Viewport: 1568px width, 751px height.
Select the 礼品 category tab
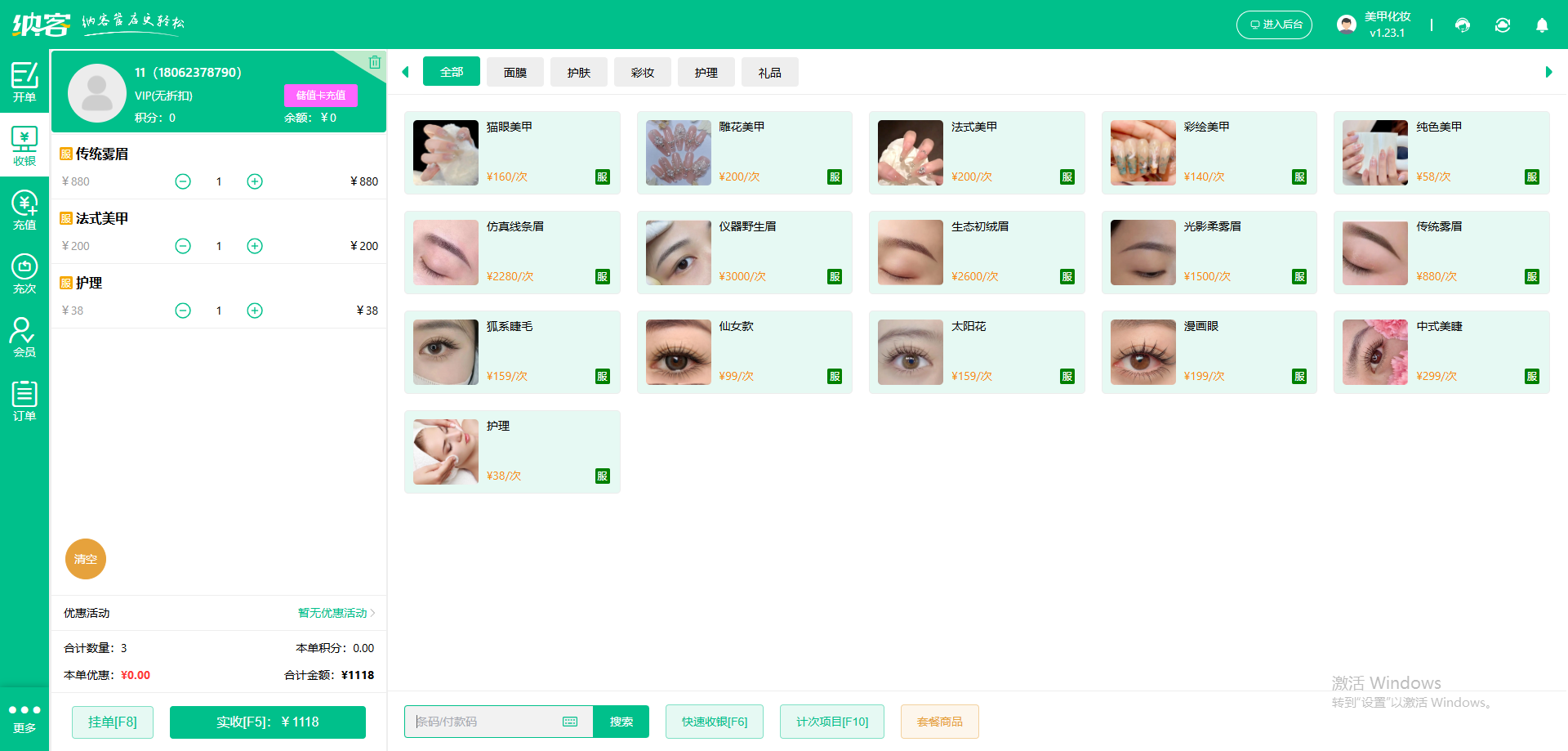pyautogui.click(x=770, y=72)
